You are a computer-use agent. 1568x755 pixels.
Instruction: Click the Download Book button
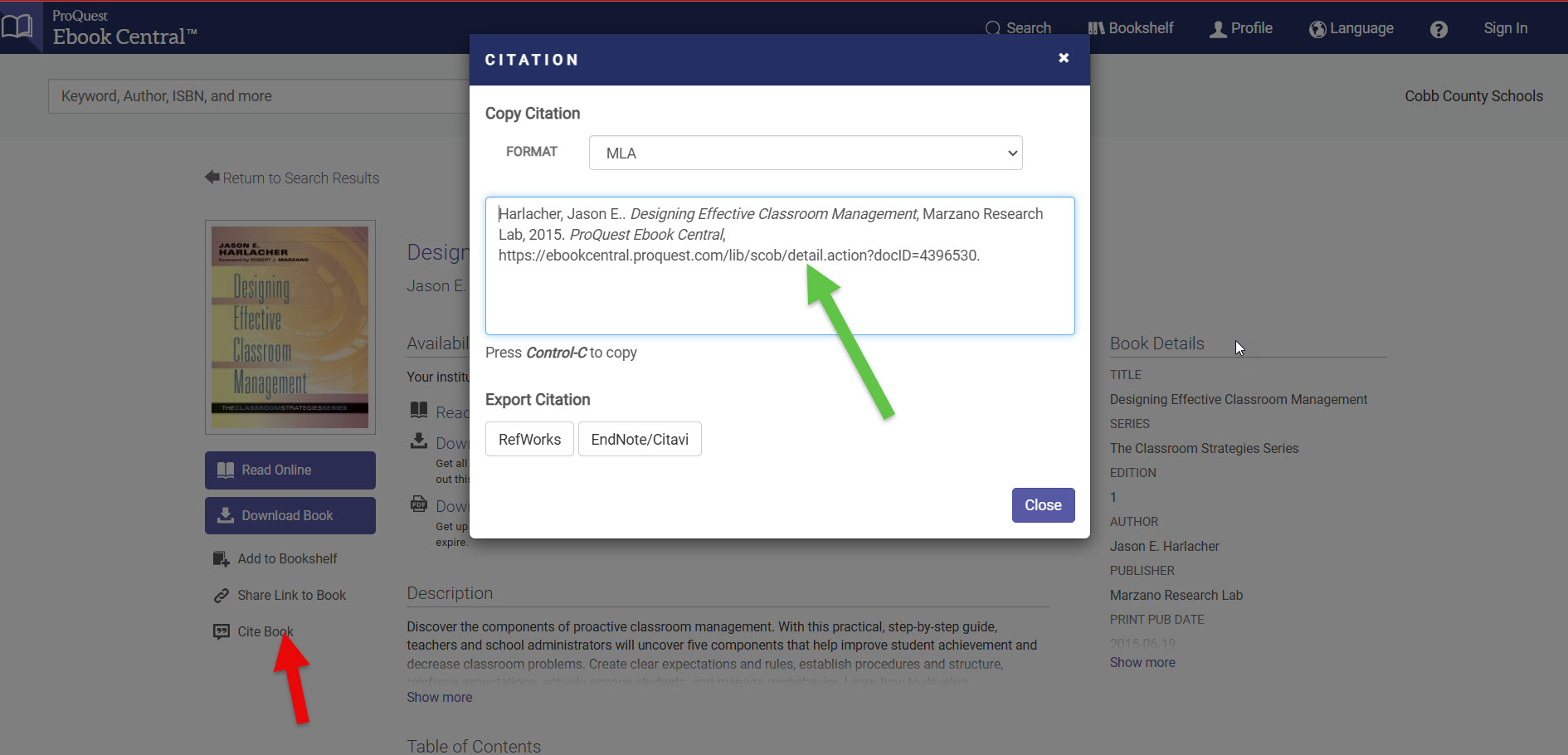[290, 516]
